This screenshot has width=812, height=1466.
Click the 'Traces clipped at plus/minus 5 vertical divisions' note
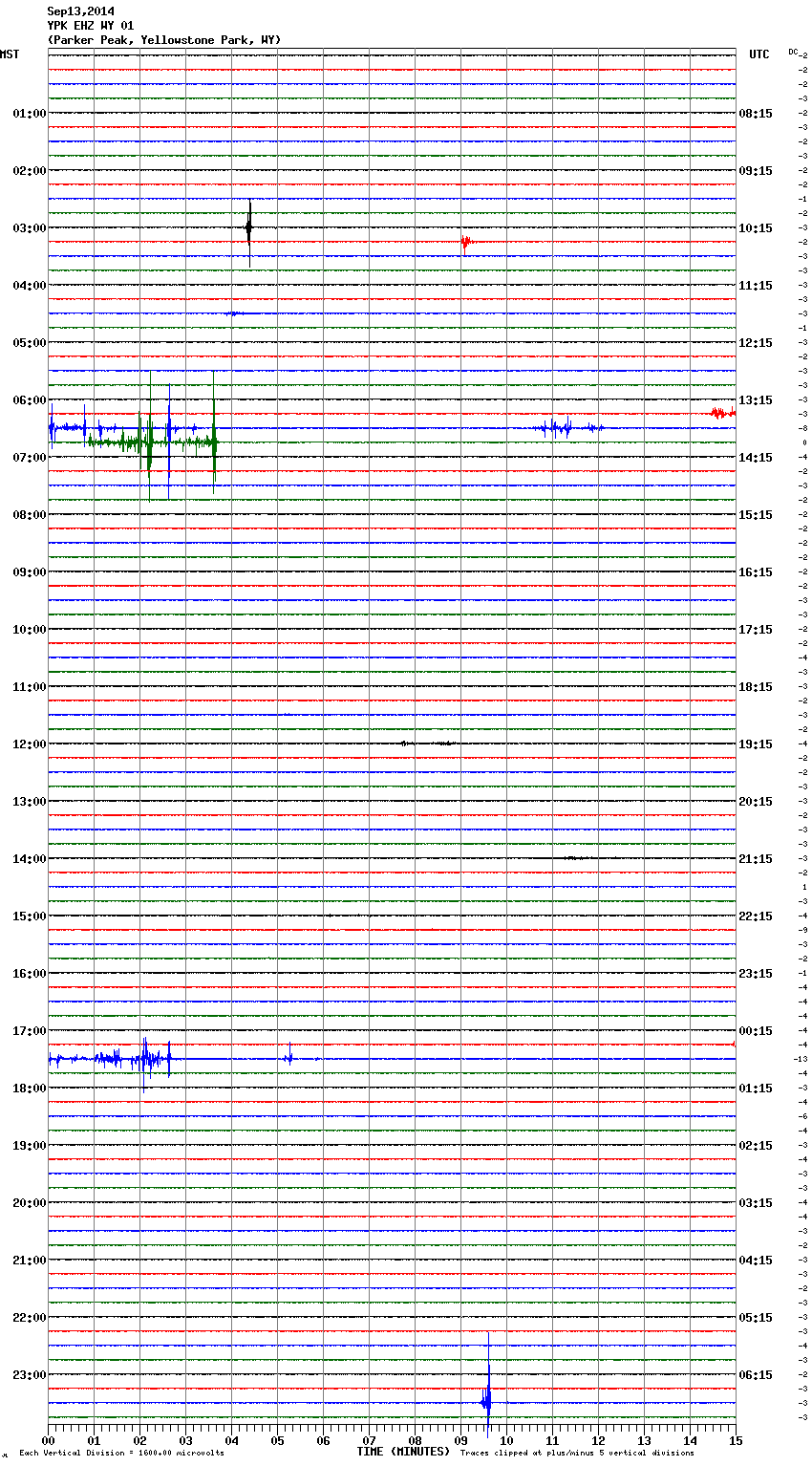point(577,1454)
